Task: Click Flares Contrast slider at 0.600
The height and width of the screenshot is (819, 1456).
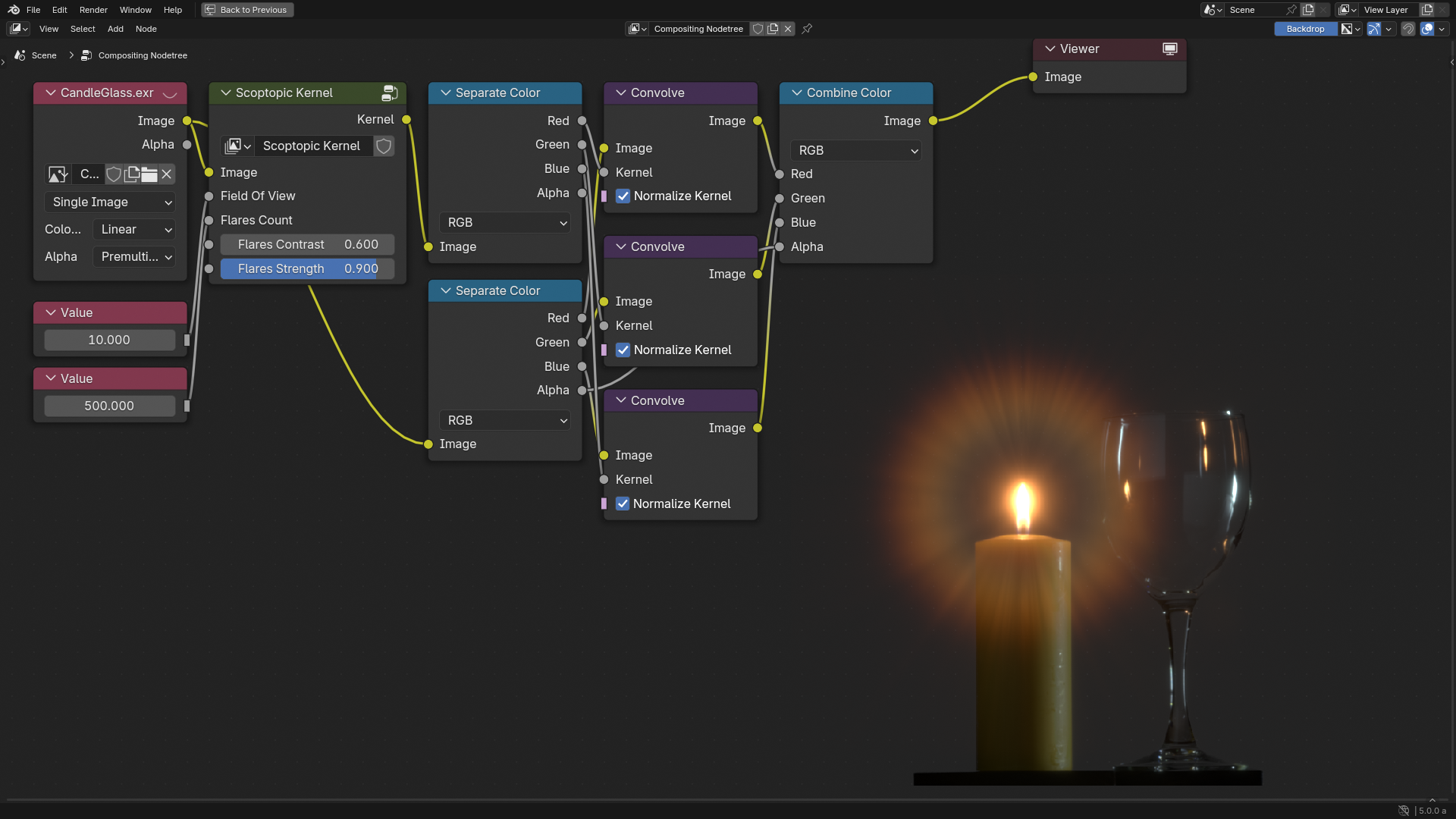Action: click(x=308, y=244)
